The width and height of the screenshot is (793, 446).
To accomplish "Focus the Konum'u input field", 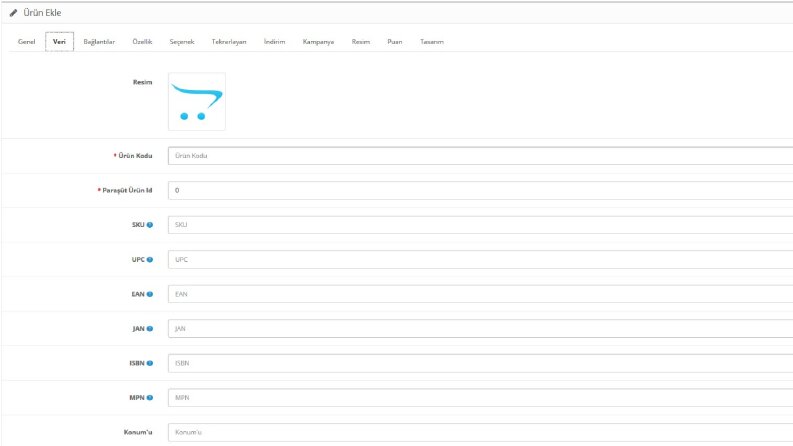I will coord(480,432).
